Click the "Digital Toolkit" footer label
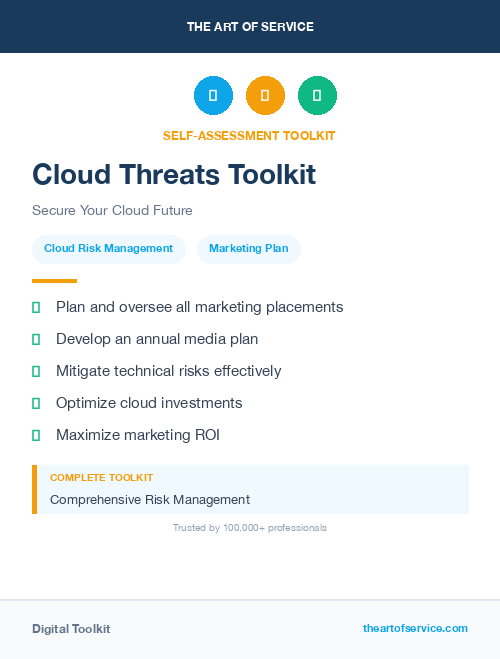This screenshot has width=500, height=659. (71, 629)
